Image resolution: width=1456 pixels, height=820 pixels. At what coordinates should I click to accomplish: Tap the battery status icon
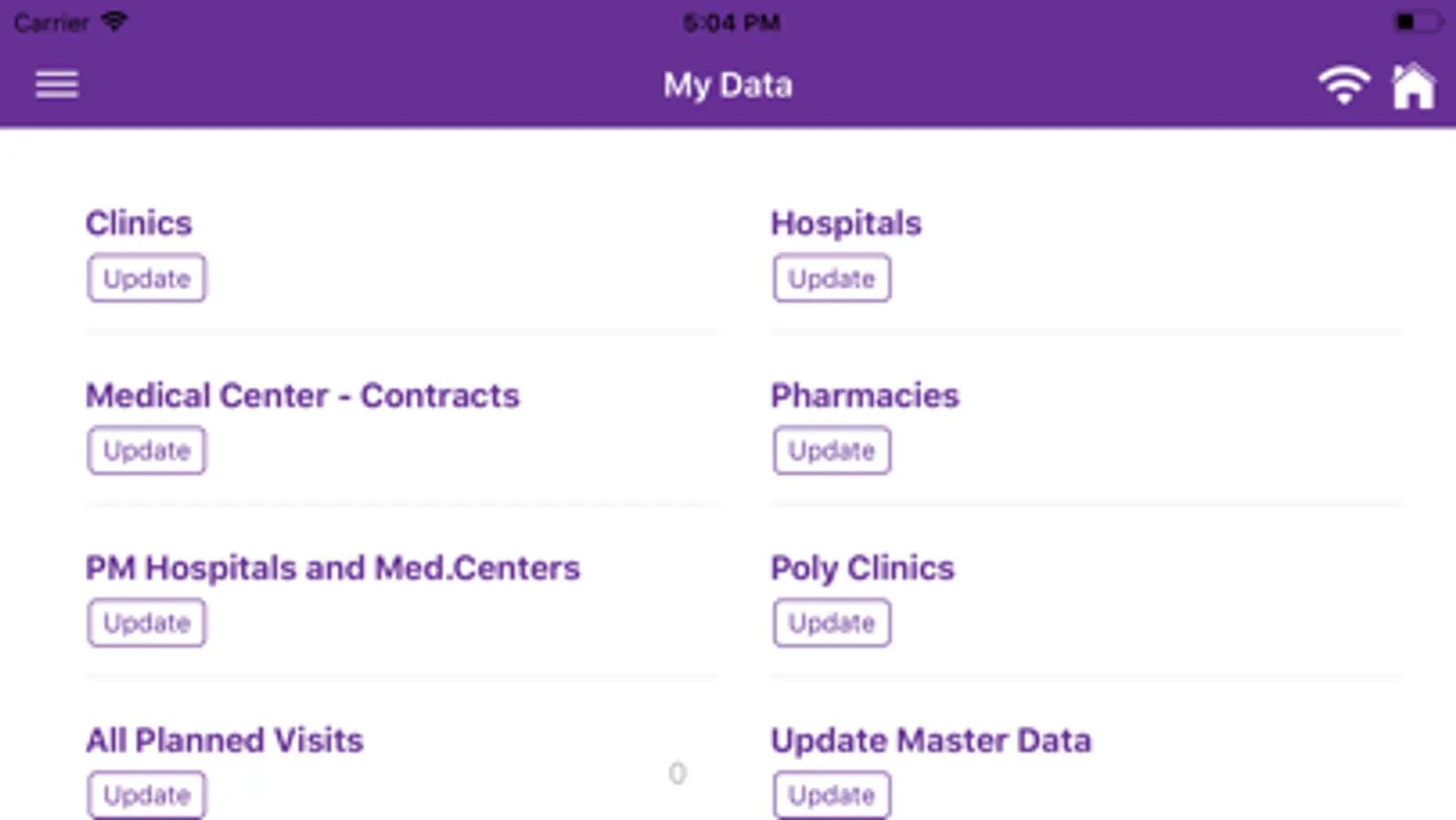coord(1417,21)
